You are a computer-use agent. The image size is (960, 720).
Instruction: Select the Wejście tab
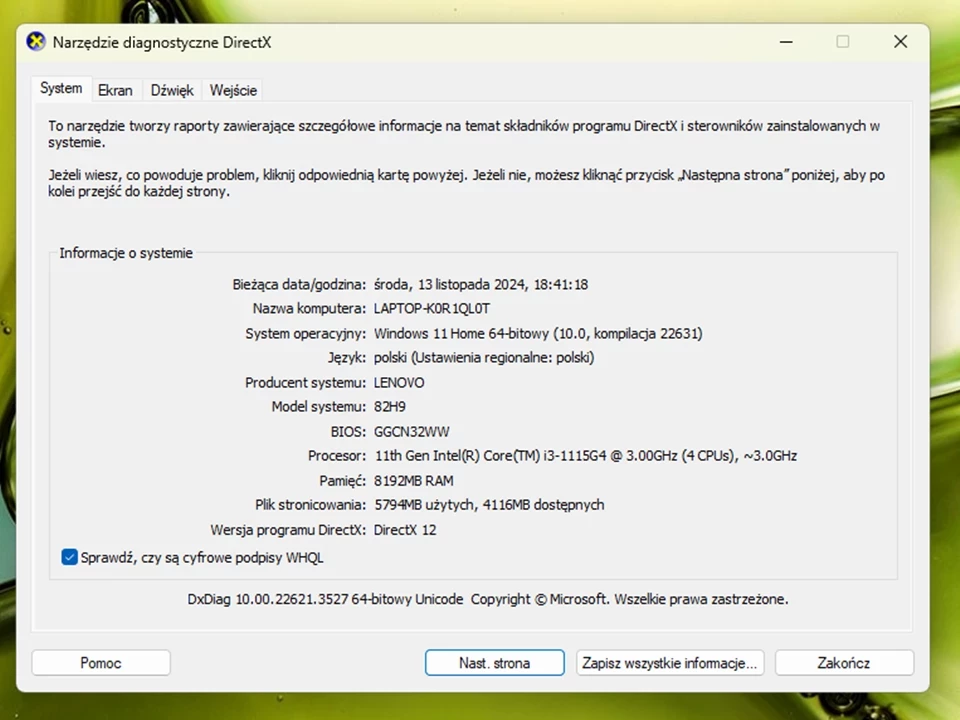(233, 91)
